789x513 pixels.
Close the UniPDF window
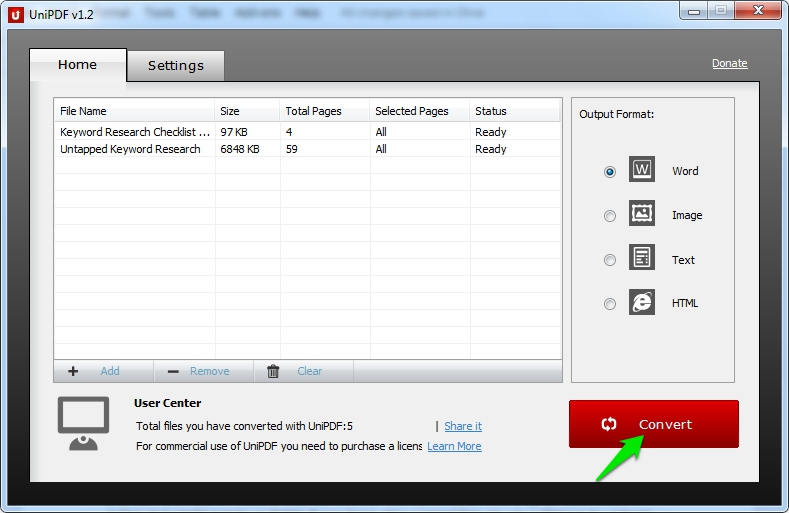tap(758, 11)
